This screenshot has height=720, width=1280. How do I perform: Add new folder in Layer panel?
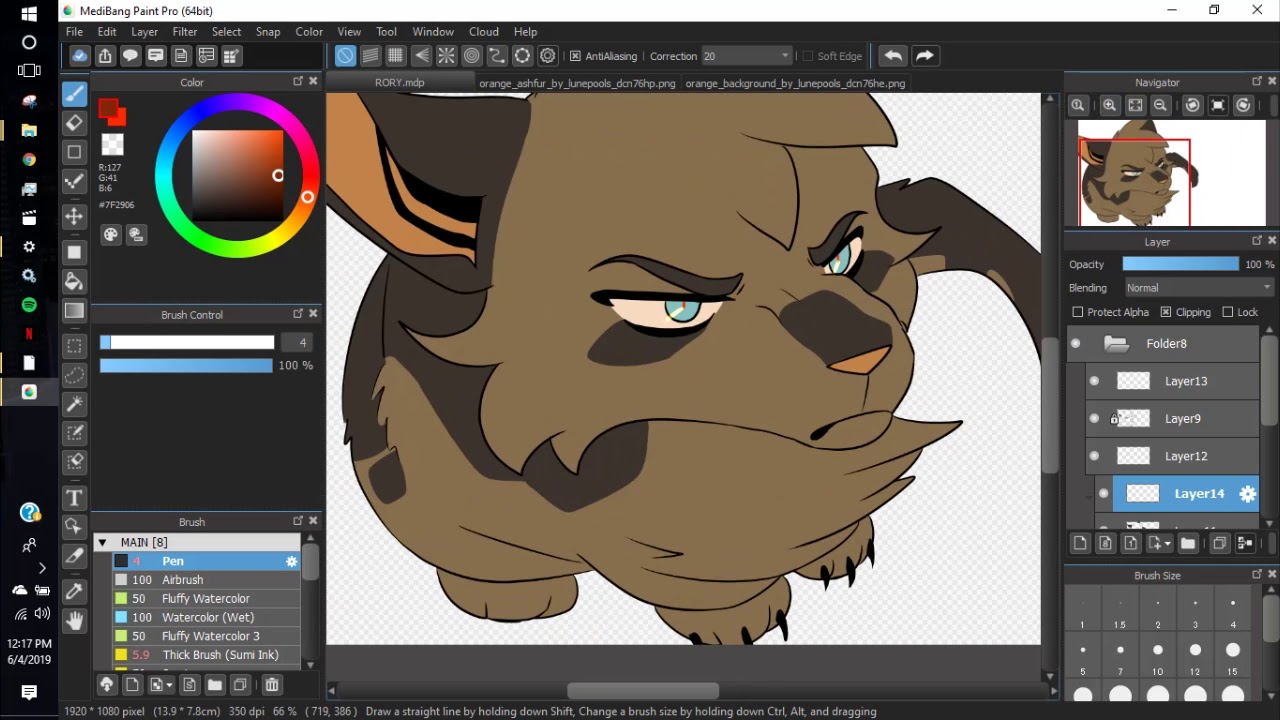tap(1188, 543)
